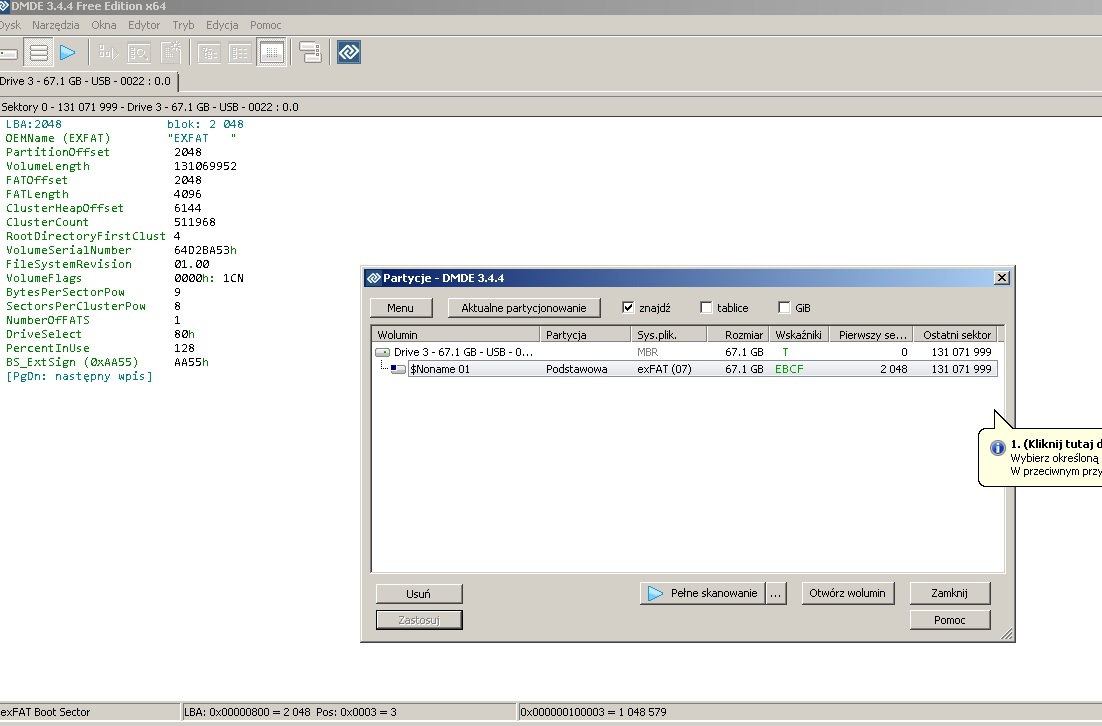
Task: Open the Partitions toolbar icon
Action: [x=39, y=53]
